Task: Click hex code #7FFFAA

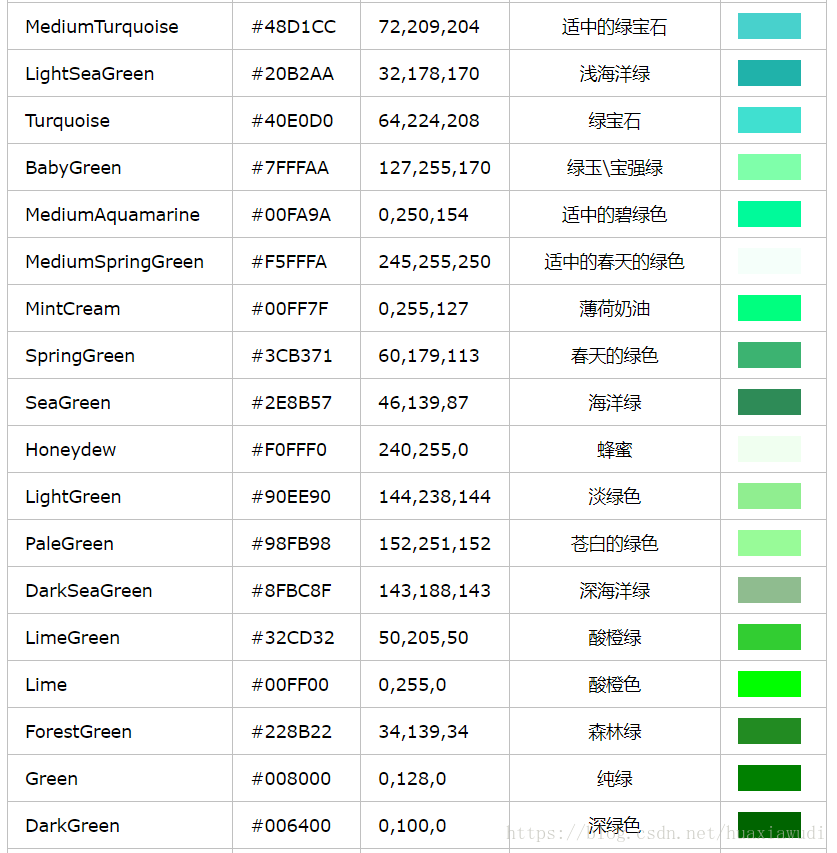Action: [290, 168]
